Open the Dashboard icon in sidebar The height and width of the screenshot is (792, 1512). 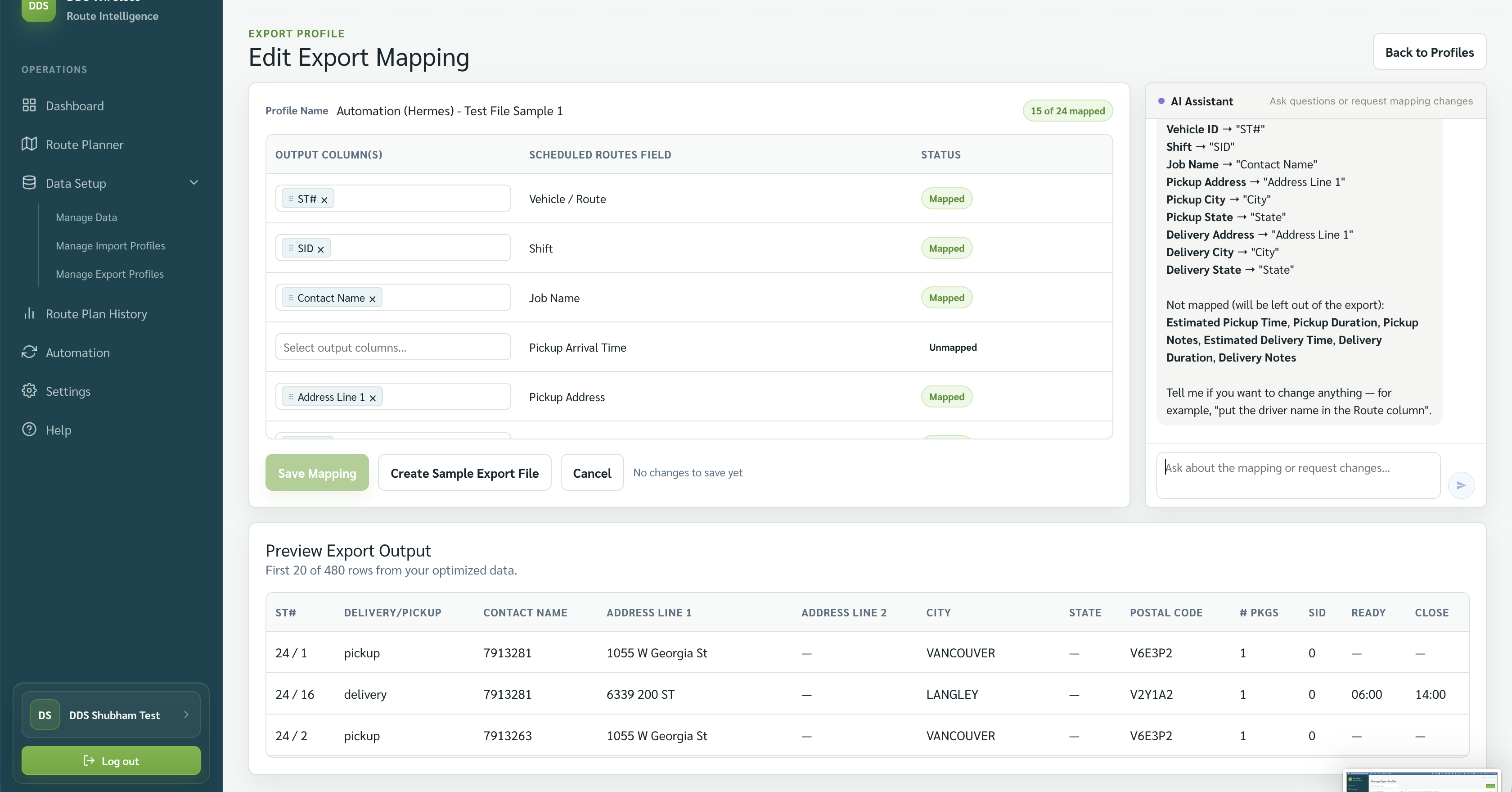point(29,105)
